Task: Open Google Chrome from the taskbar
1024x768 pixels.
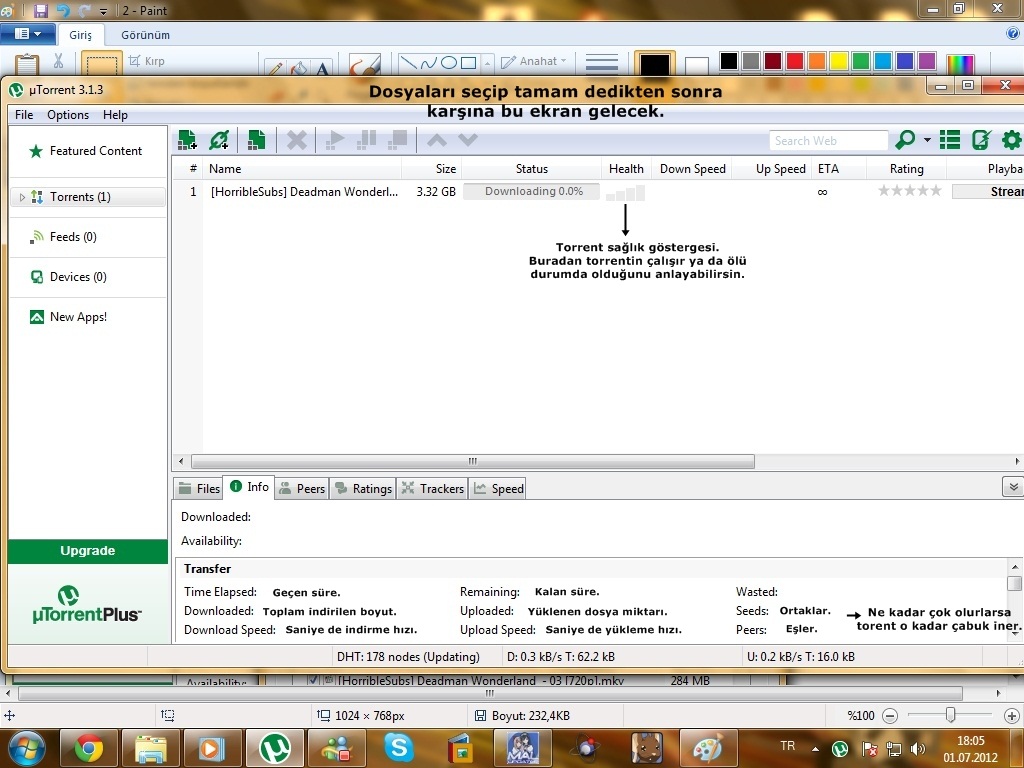Action: [x=88, y=748]
